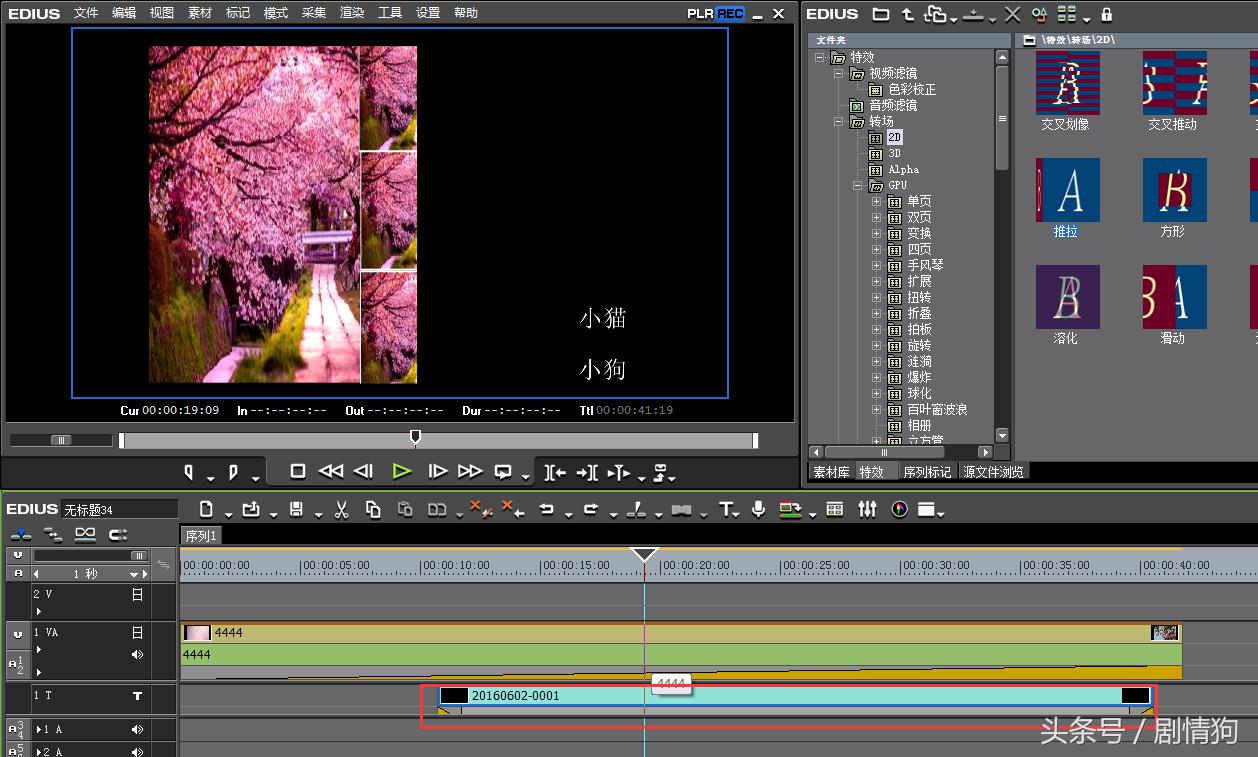Open the vectorscope color wheel icon
Image resolution: width=1258 pixels, height=757 pixels.
click(899, 510)
